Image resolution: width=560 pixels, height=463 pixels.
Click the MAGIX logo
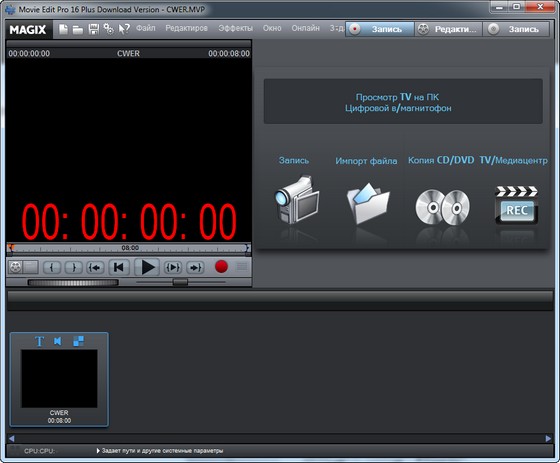point(28,30)
